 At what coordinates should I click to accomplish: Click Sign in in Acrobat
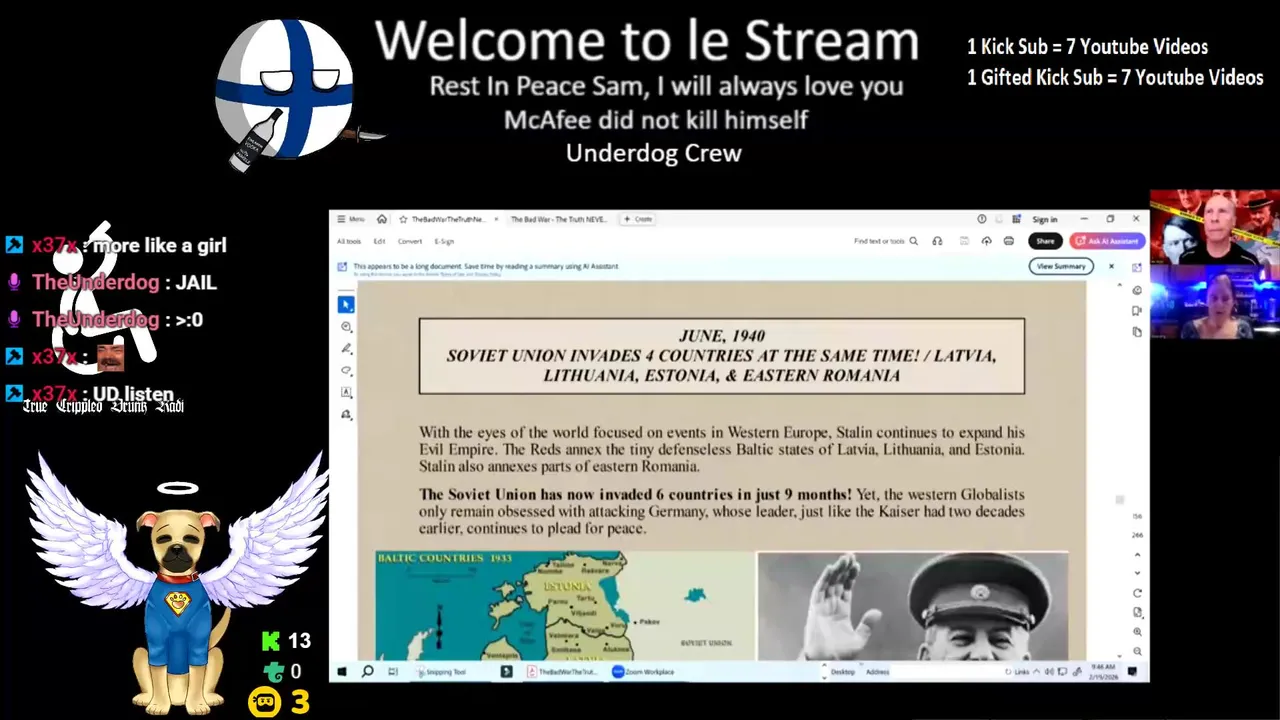[x=1045, y=220]
